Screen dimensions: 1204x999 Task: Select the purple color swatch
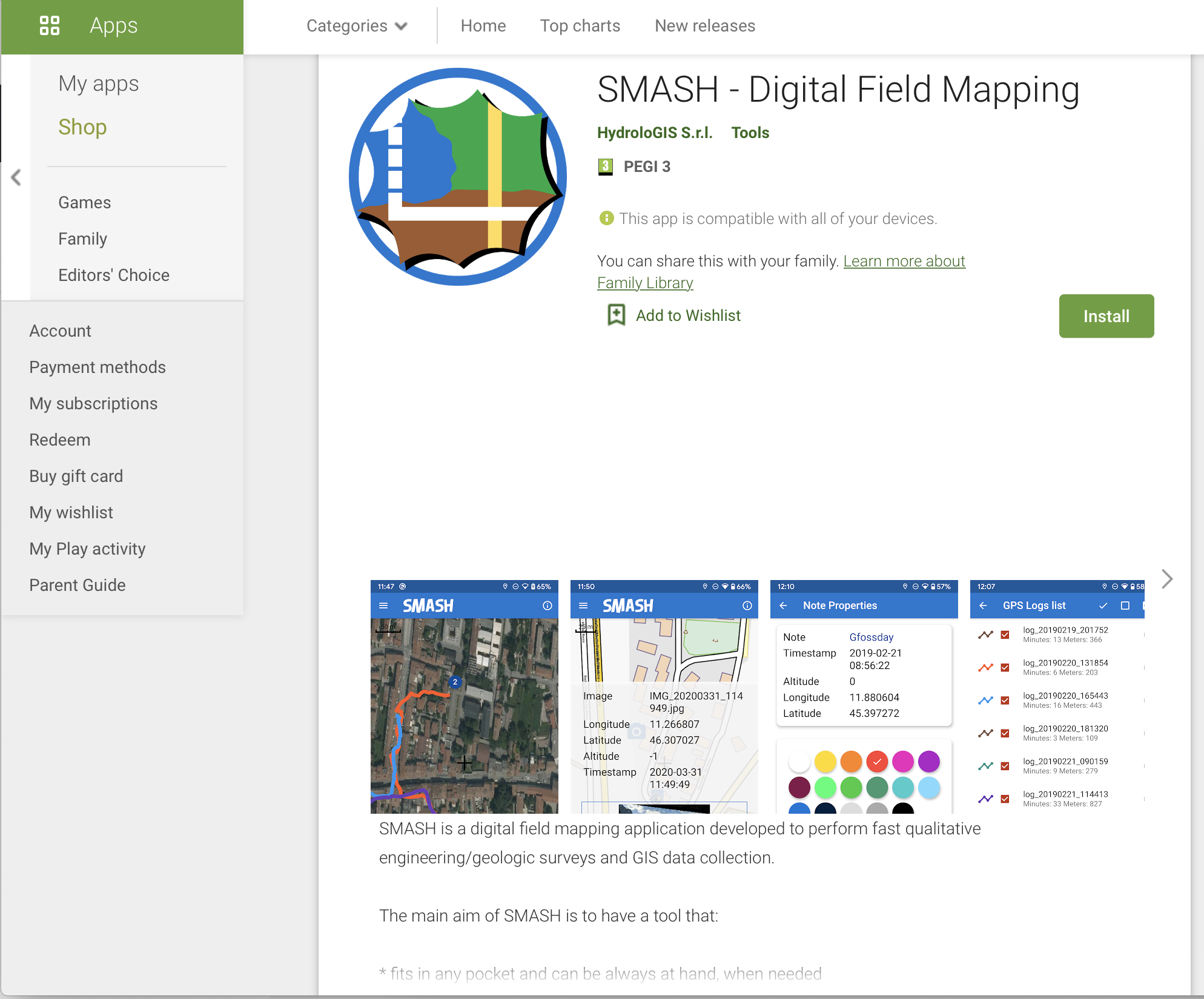pyautogui.click(x=929, y=762)
